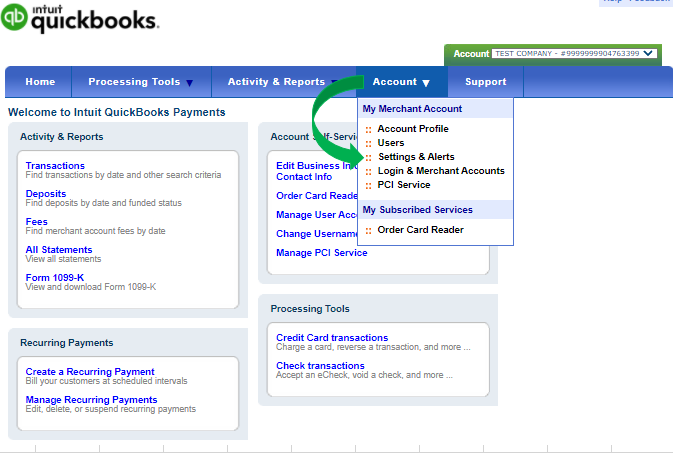Open the Activity & Reports menu

(283, 82)
